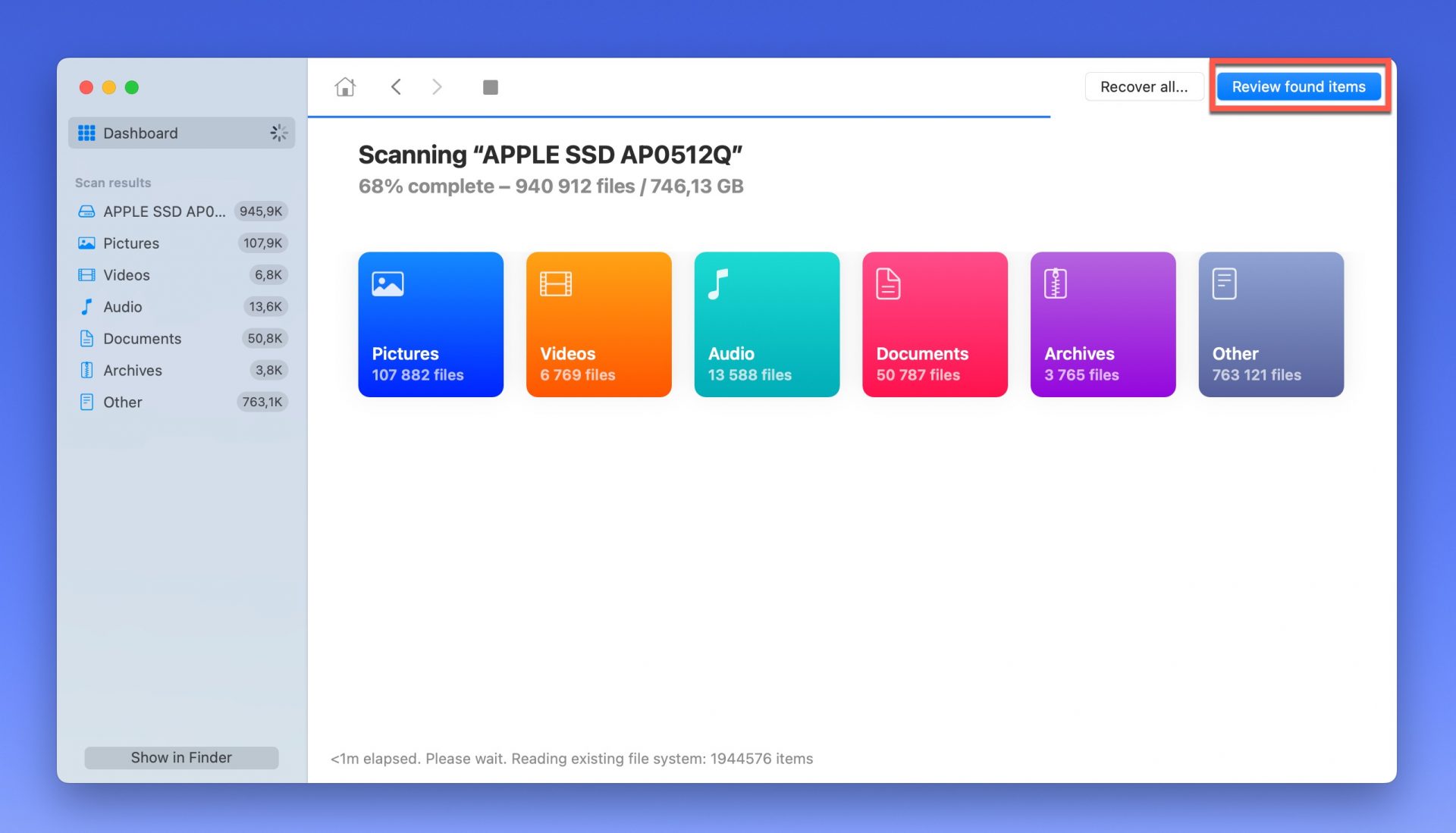Open the Other files card
The image size is (1456, 833).
click(x=1271, y=324)
